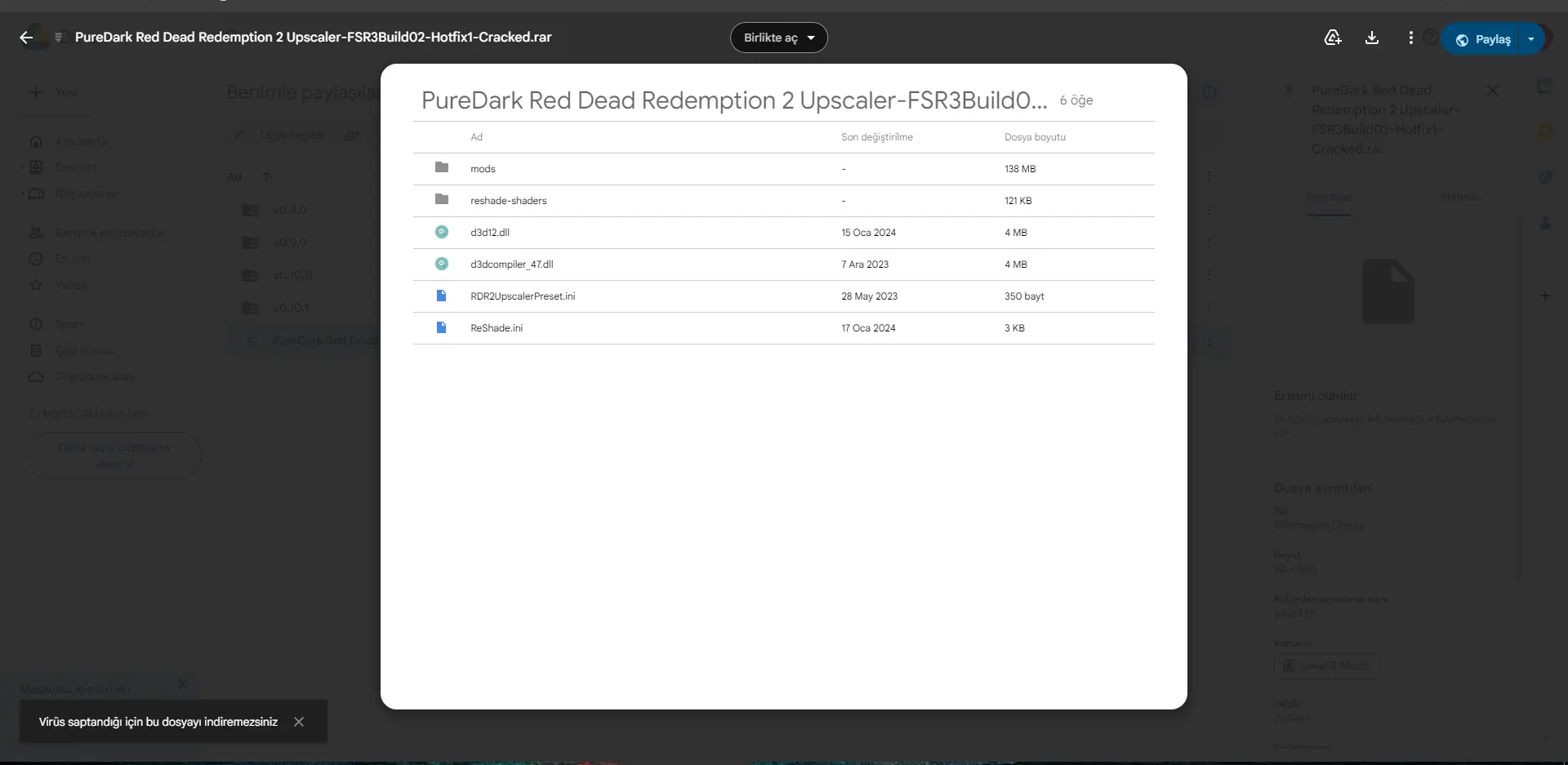
Task: Click the 138 MB size cell
Action: point(1020,169)
